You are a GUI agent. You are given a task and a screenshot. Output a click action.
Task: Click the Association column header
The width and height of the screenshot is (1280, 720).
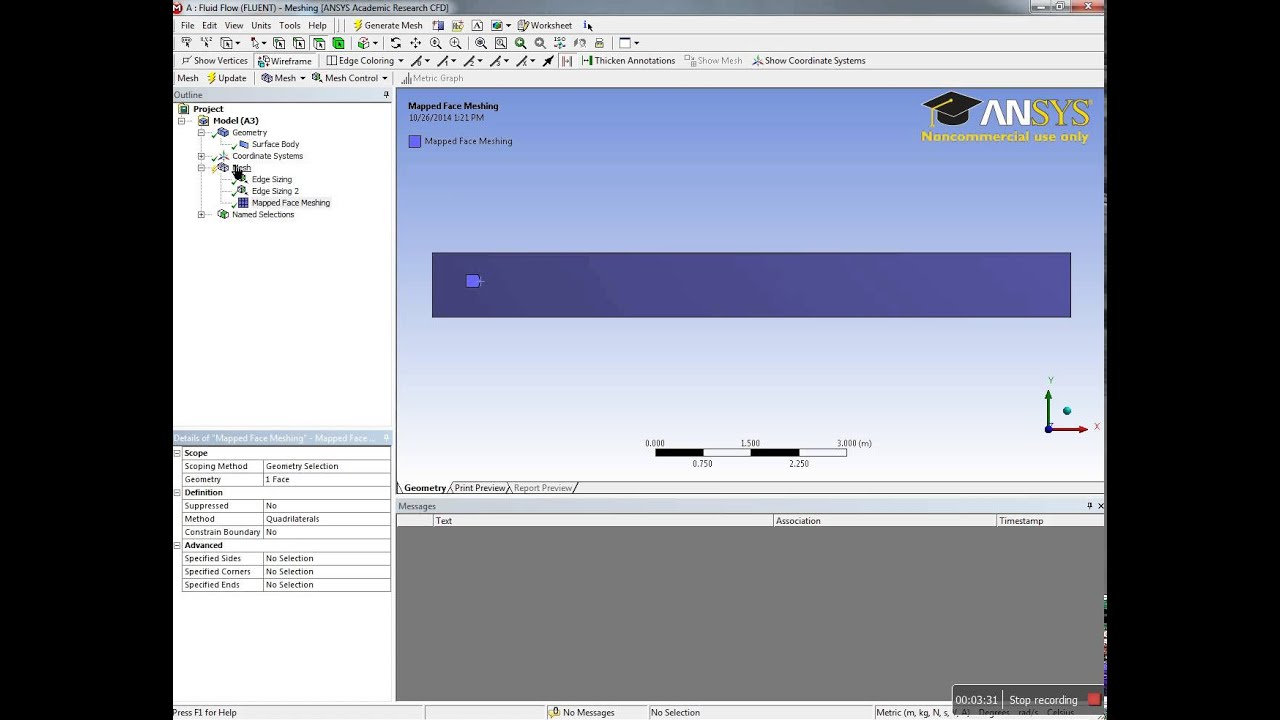pyautogui.click(x=885, y=521)
